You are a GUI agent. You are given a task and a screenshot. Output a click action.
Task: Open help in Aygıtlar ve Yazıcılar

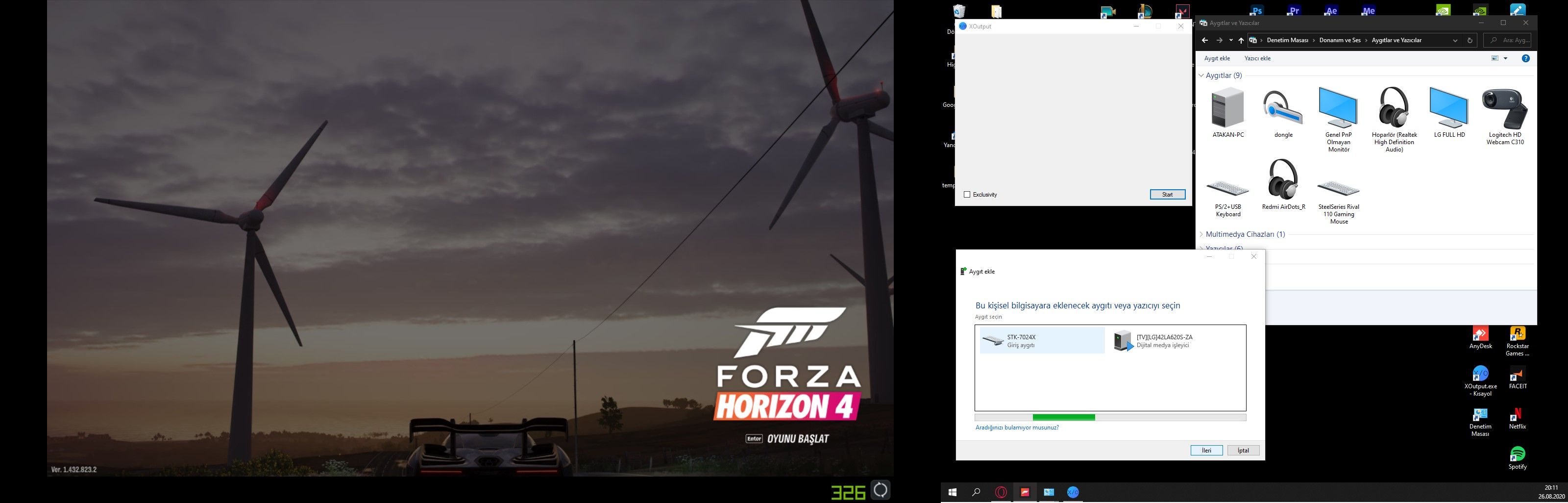click(1525, 58)
